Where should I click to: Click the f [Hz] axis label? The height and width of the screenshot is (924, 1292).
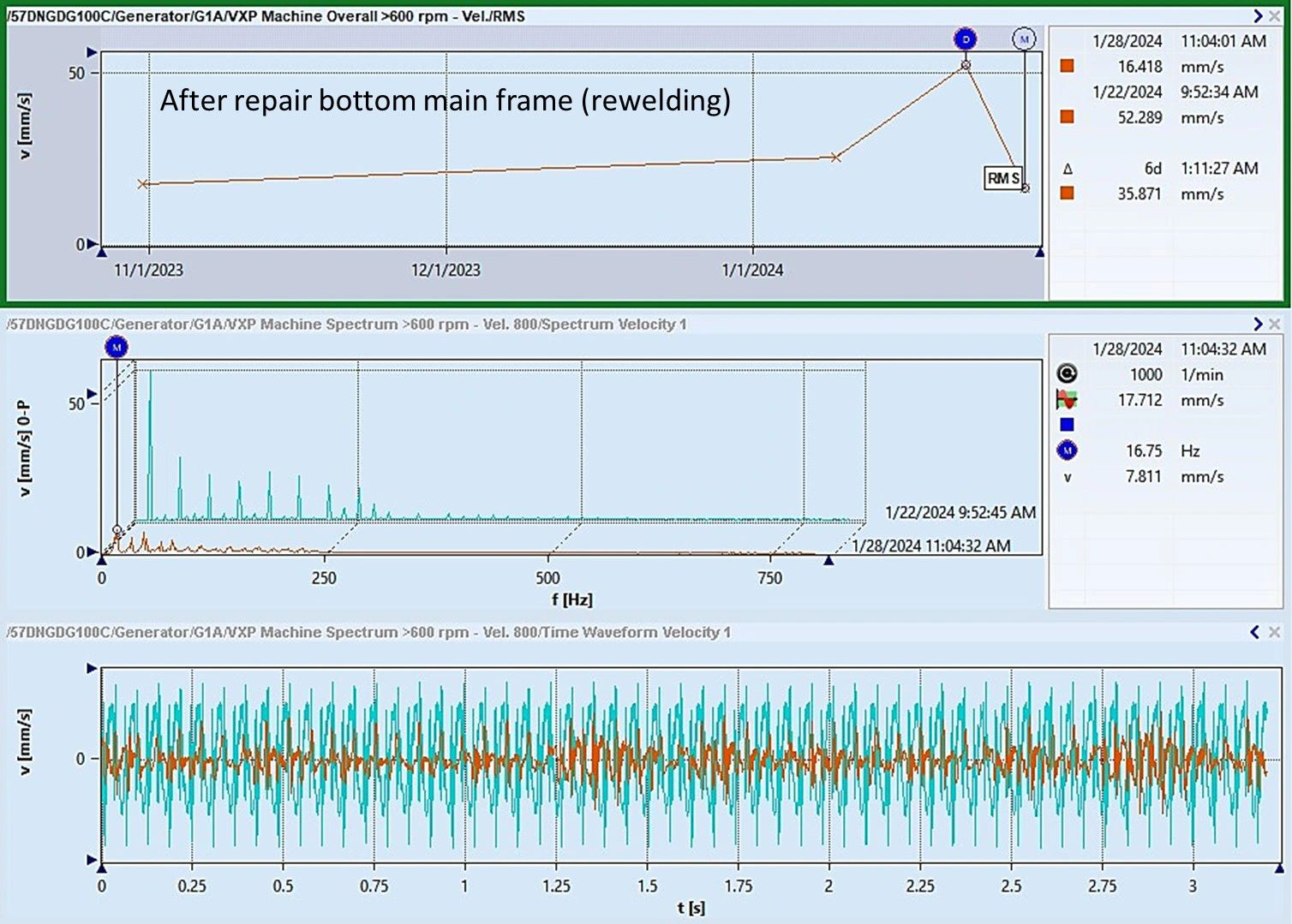point(572,599)
